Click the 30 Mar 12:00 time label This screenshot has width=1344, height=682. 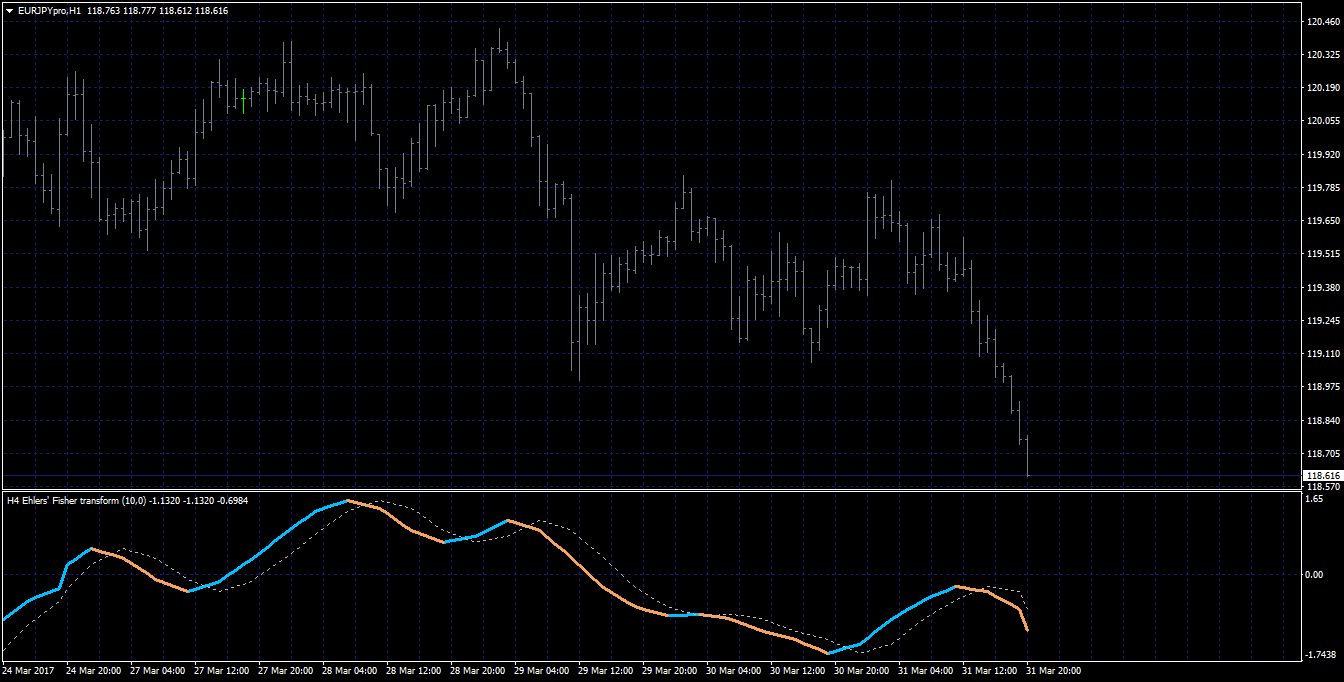tap(798, 671)
